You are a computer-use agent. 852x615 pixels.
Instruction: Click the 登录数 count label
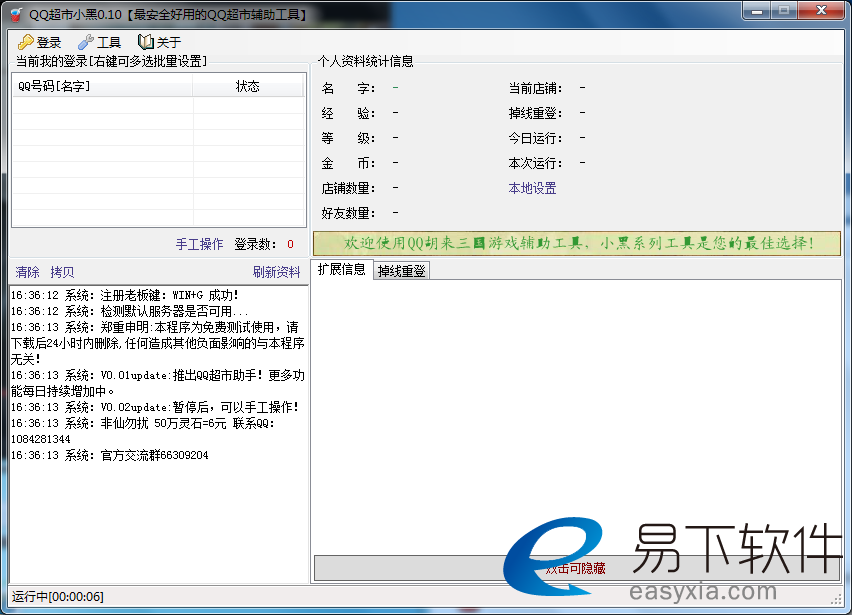(x=255, y=244)
